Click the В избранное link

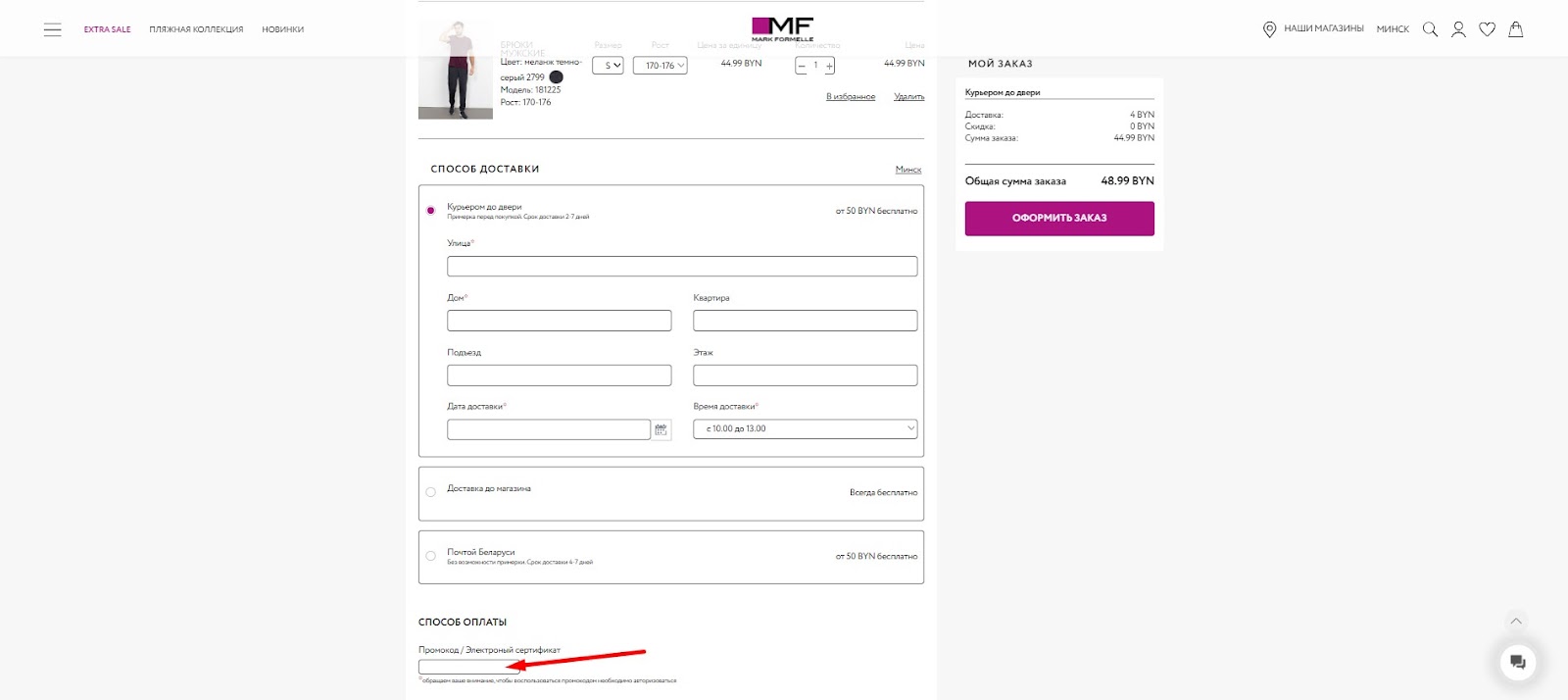pos(851,96)
